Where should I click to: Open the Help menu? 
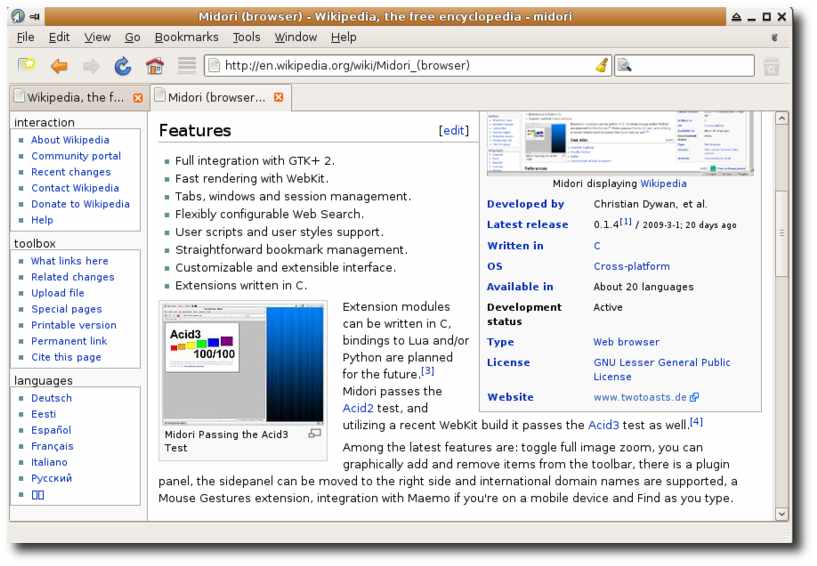coord(343,38)
